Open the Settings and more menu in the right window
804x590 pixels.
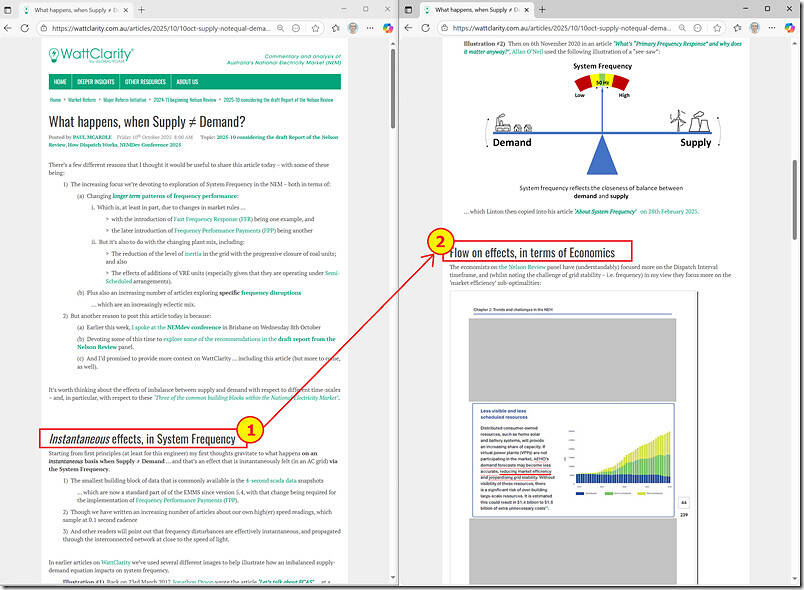pyautogui.click(x=772, y=29)
